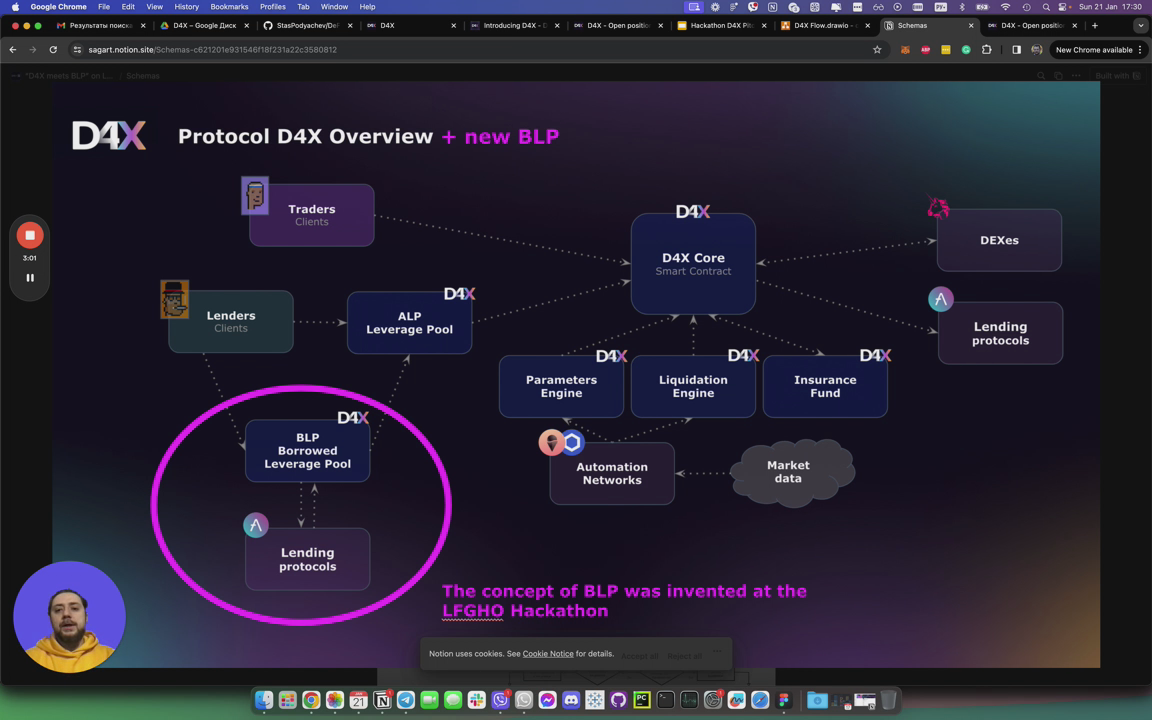1152x720 pixels.
Task: Open Viber from the Dock
Action: pos(500,700)
